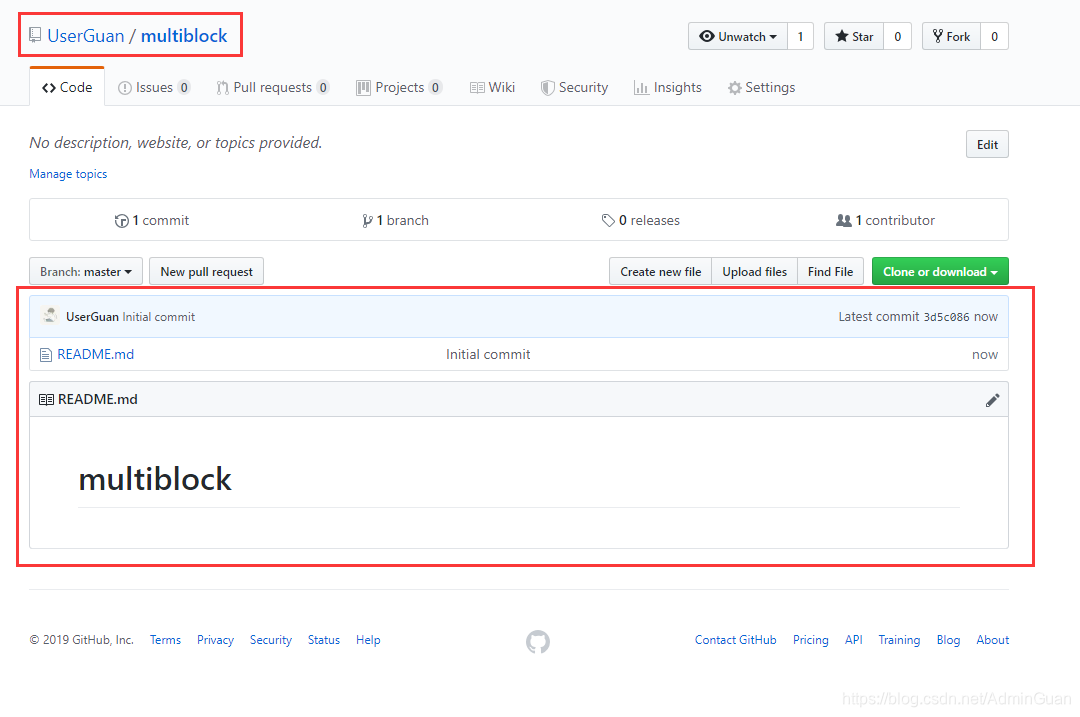Open the About footer link
The image size is (1080, 717).
pyautogui.click(x=993, y=640)
